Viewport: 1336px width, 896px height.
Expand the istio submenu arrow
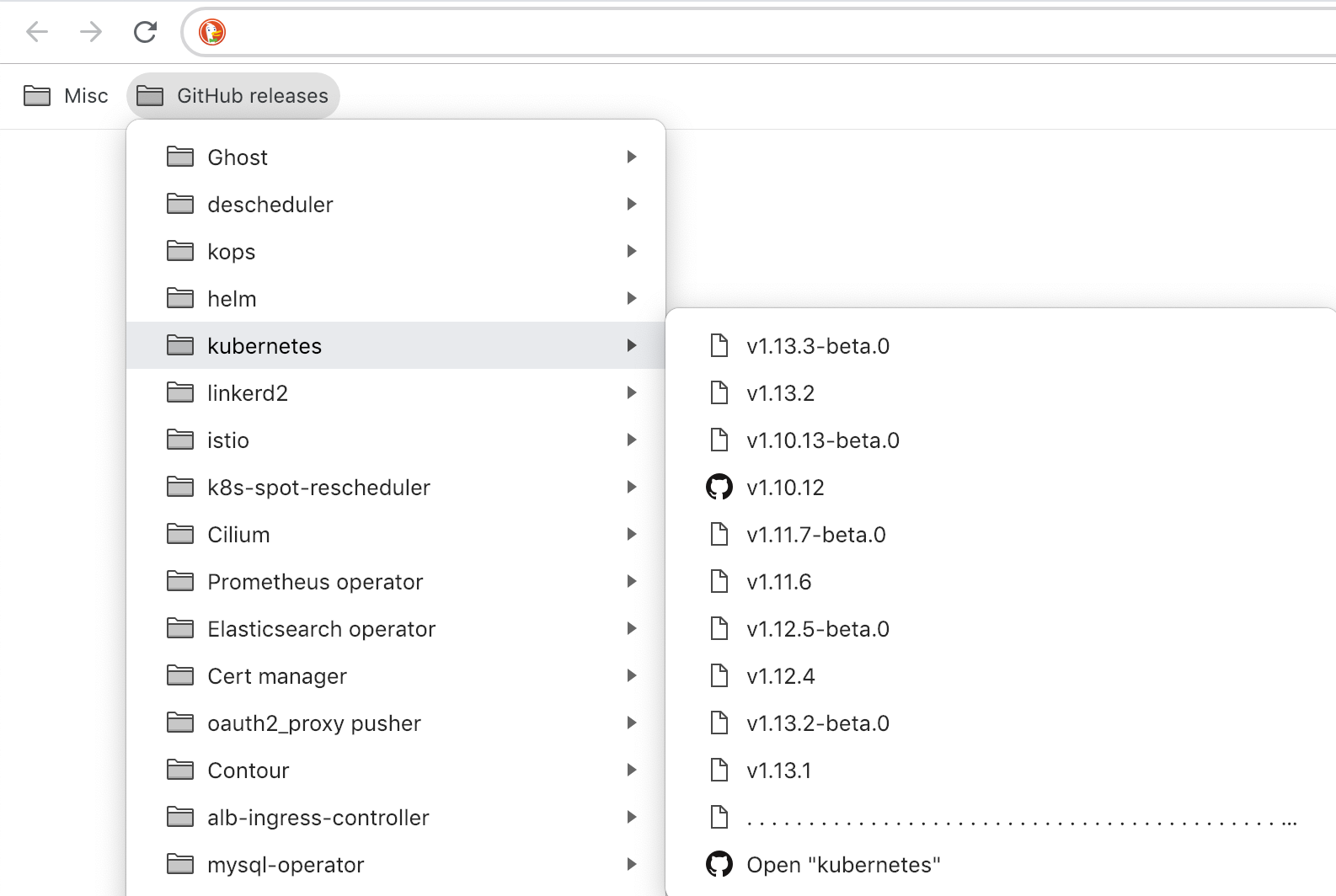point(632,440)
